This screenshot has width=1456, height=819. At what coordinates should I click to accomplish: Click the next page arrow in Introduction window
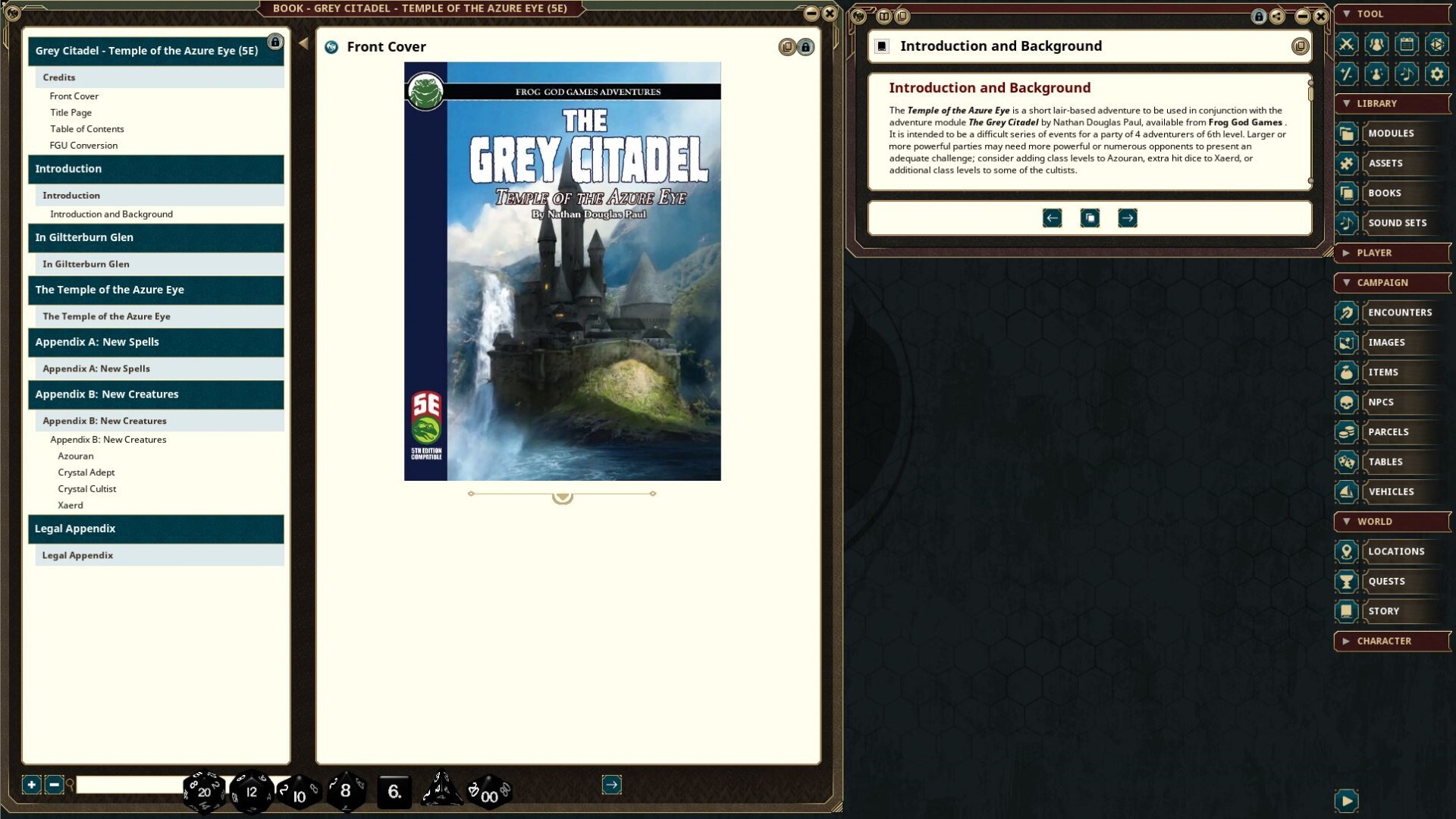coord(1128,218)
